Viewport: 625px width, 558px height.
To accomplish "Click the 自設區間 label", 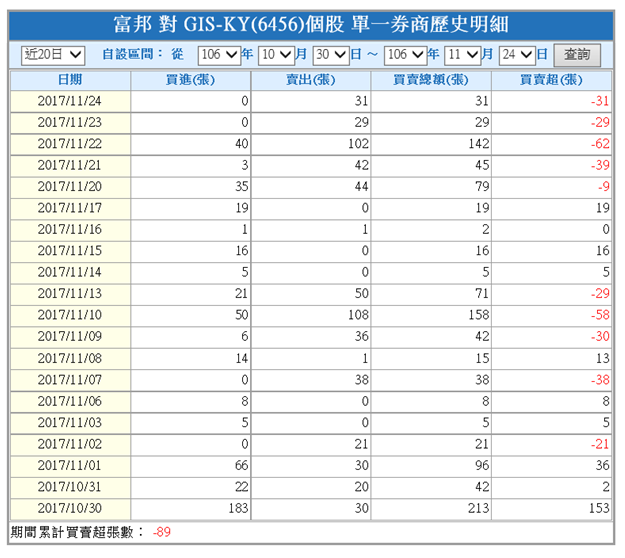I will click(x=132, y=55).
